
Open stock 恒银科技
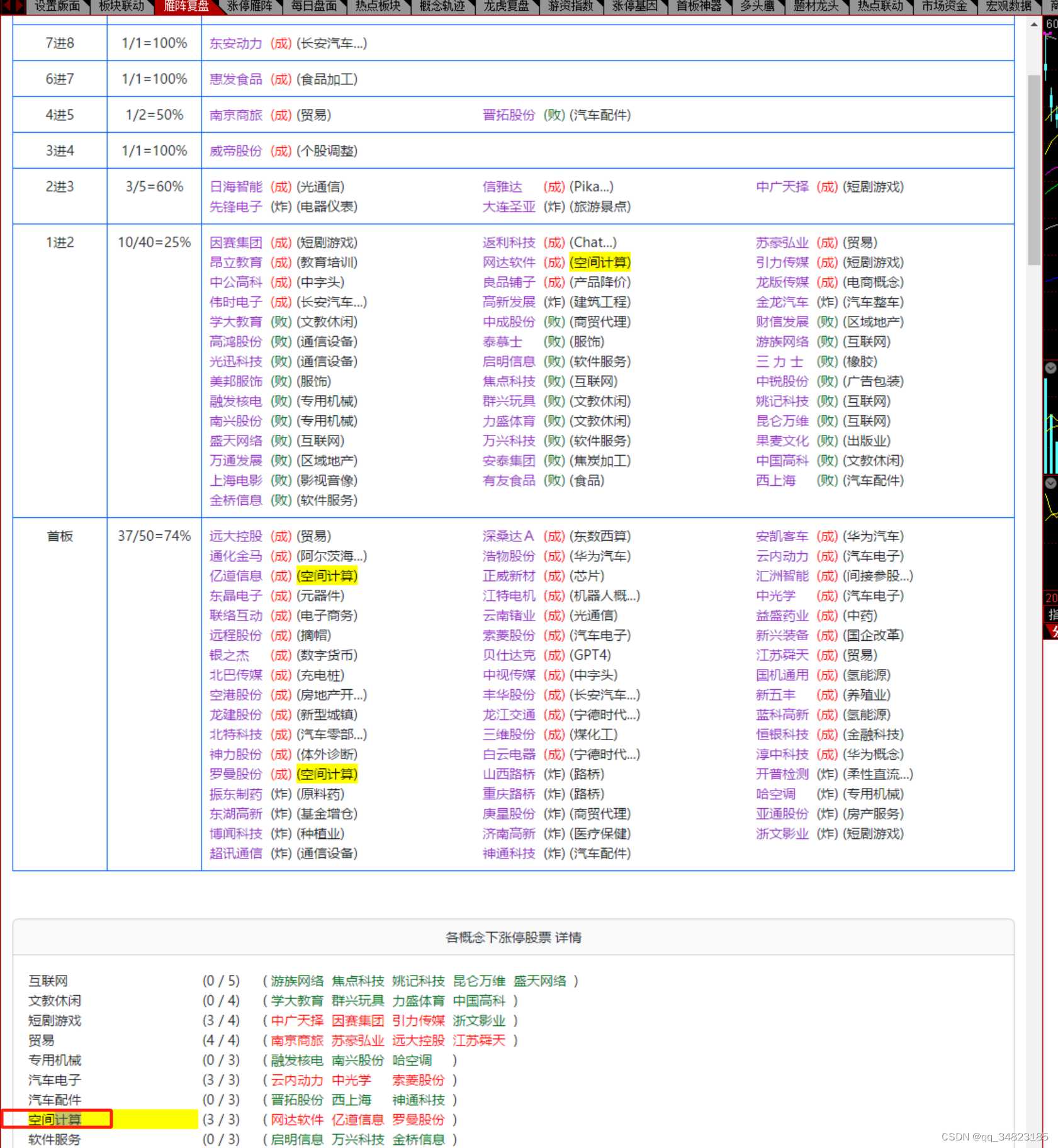[782, 735]
